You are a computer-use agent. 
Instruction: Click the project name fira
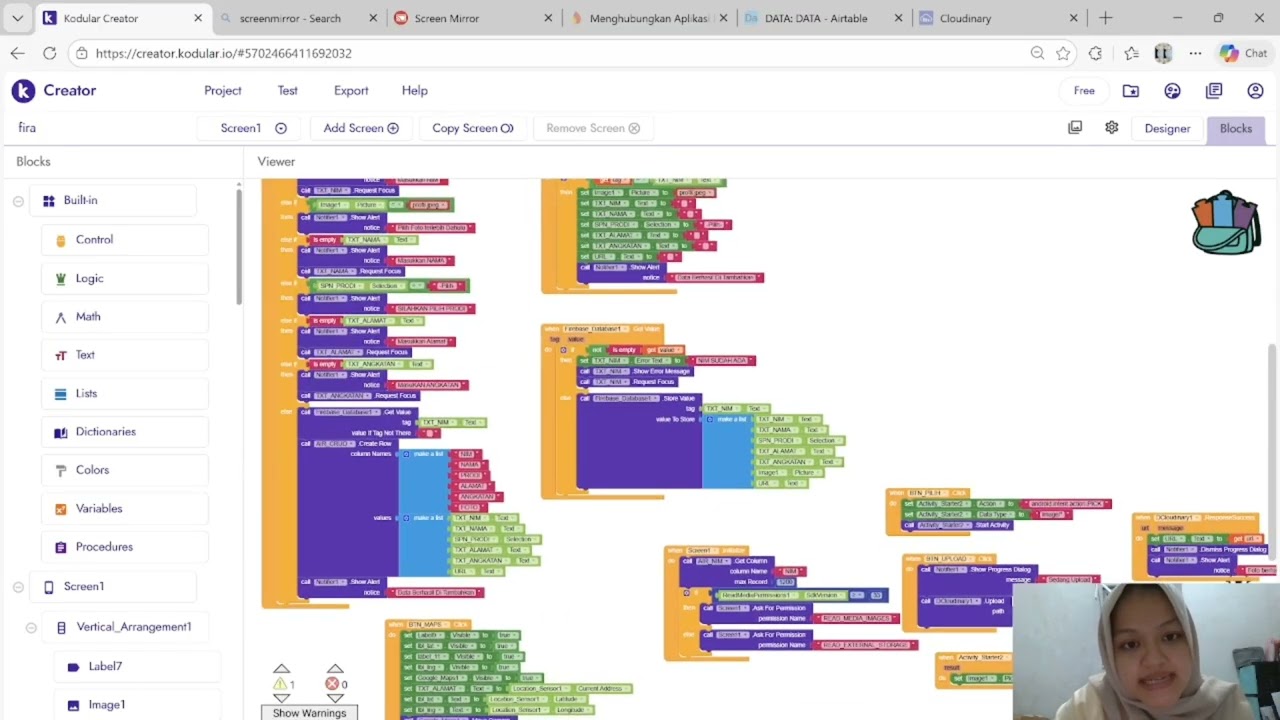coord(27,128)
